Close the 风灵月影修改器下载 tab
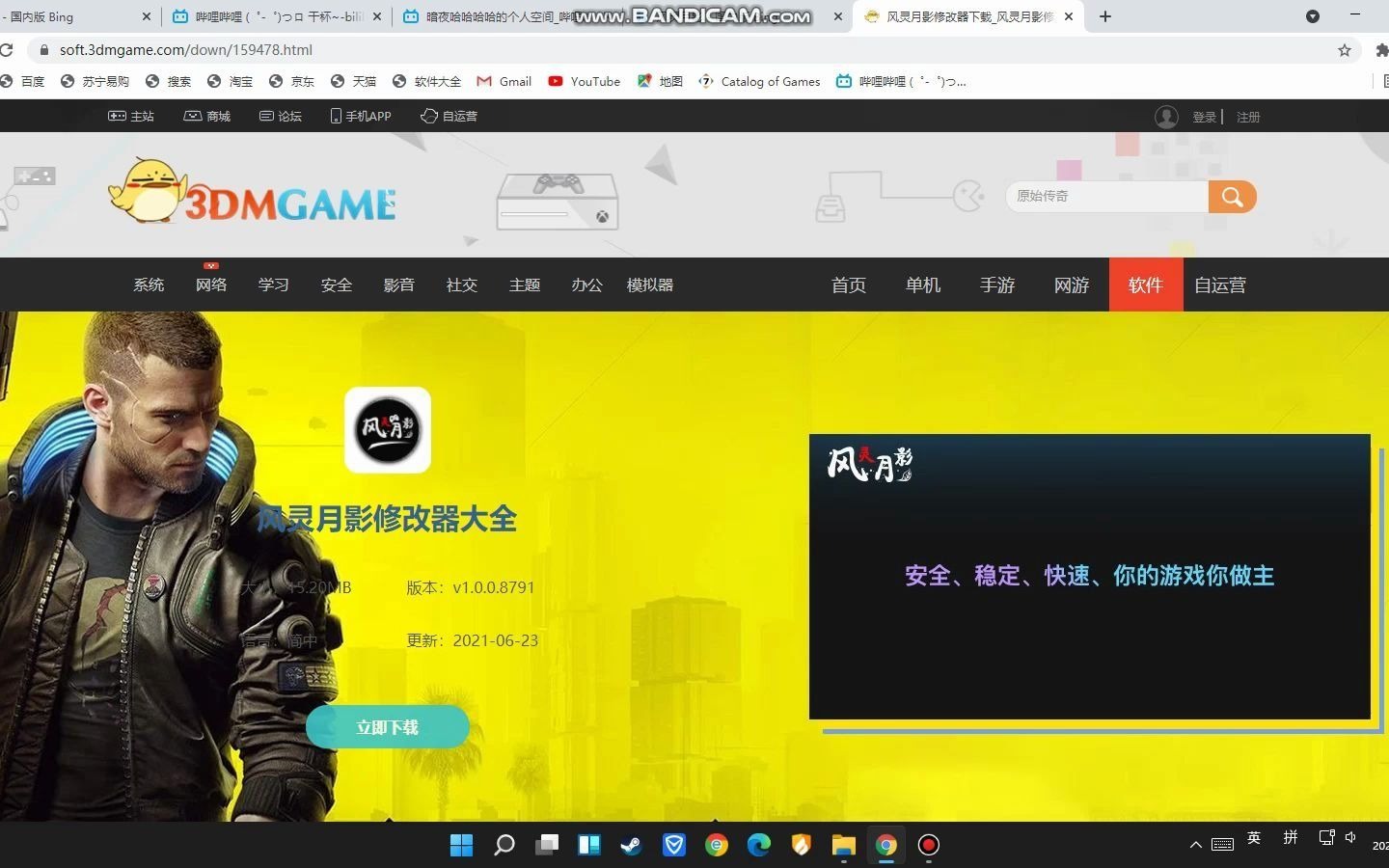Viewport: 1389px width, 868px height. pos(1069,16)
